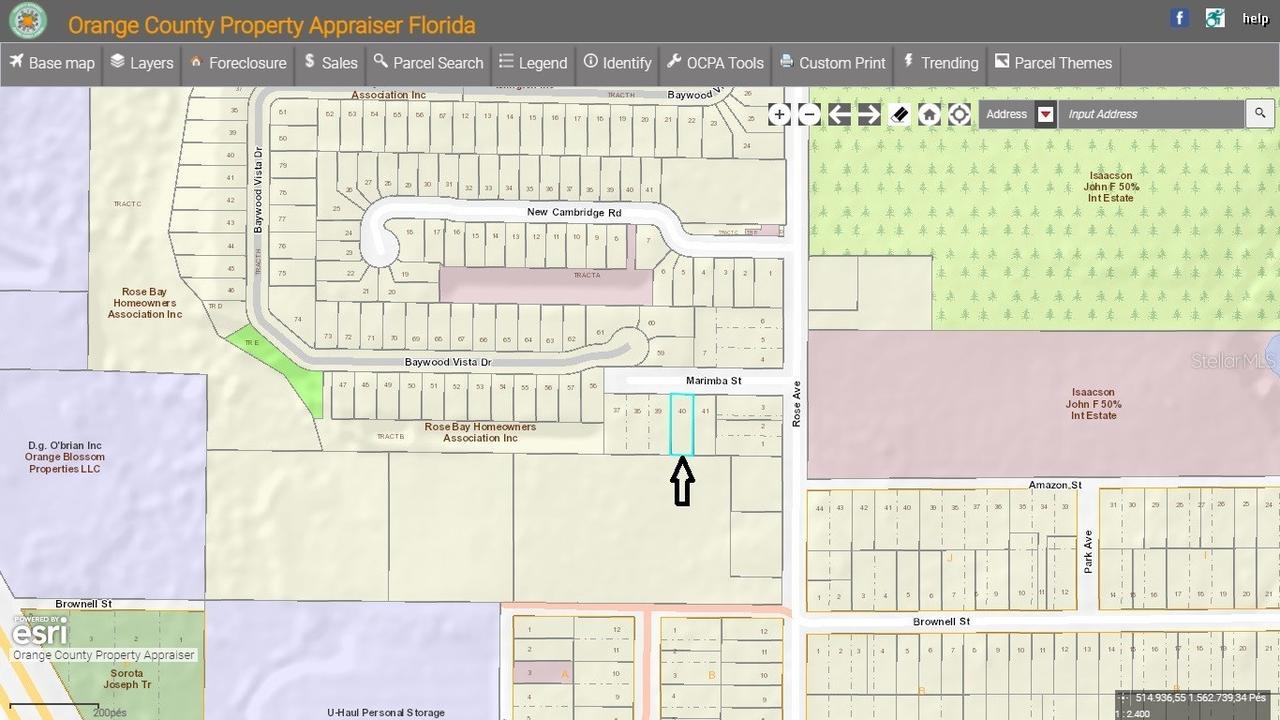Open the Address search type dropdown
The width and height of the screenshot is (1280, 720).
(1045, 114)
